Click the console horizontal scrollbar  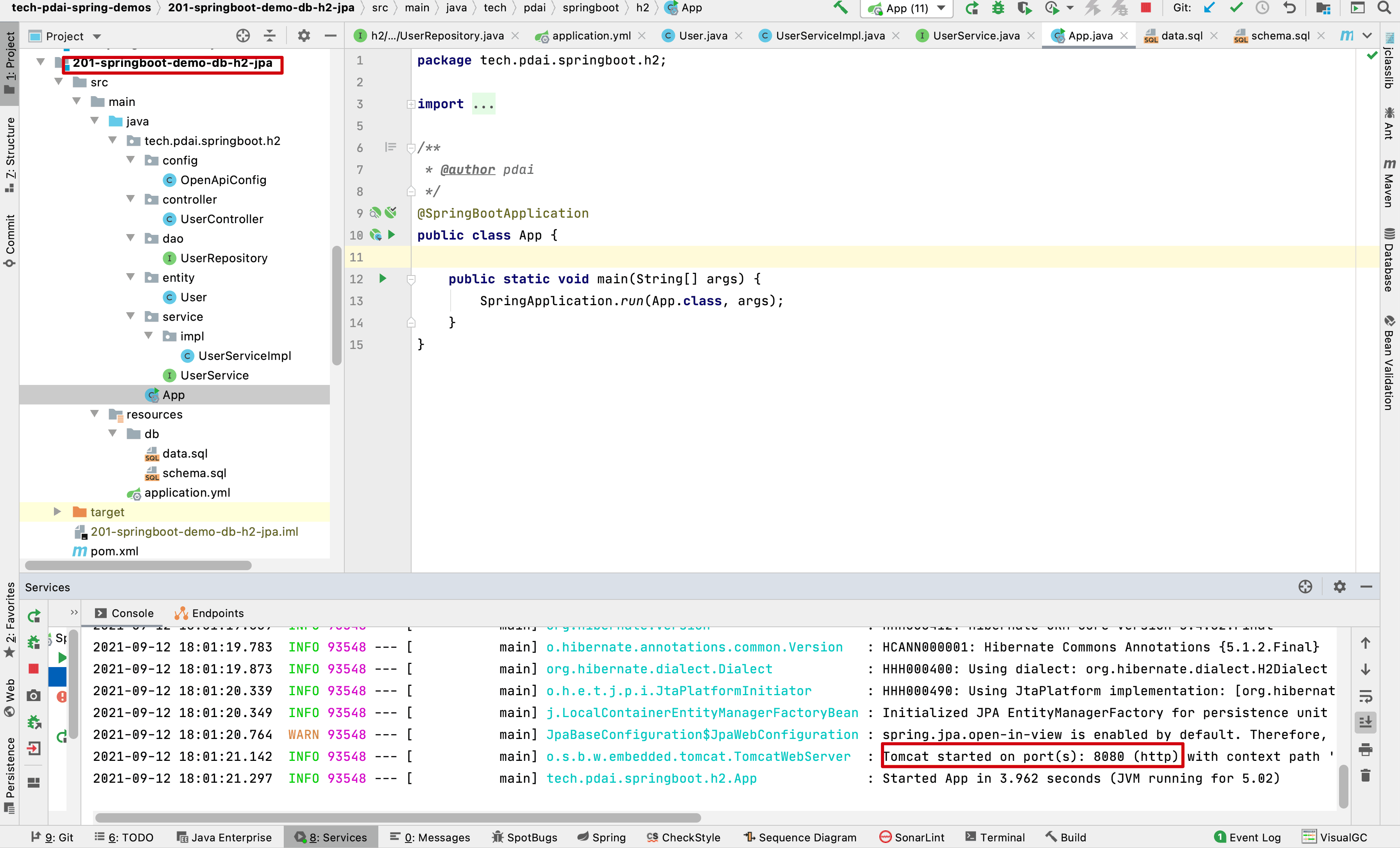(398, 818)
